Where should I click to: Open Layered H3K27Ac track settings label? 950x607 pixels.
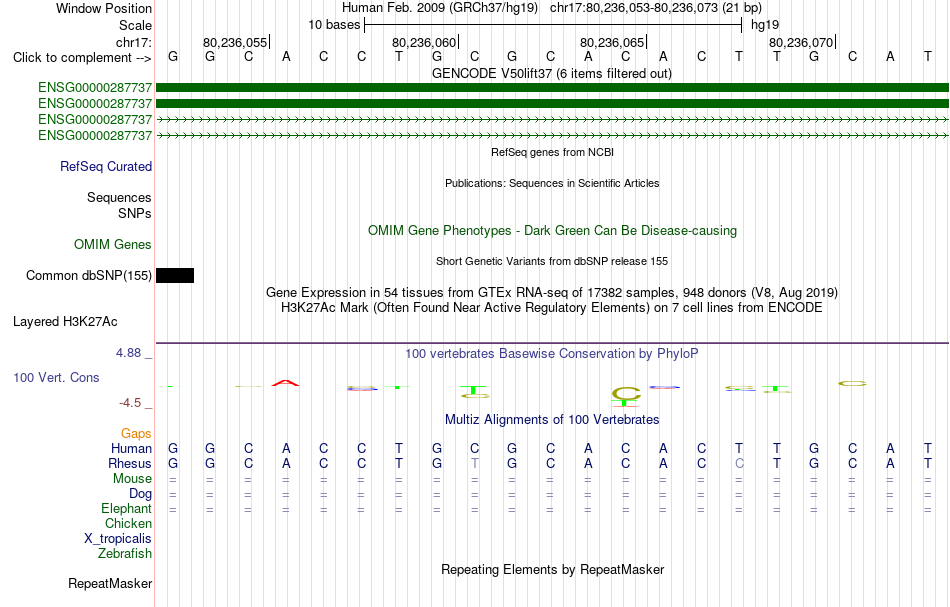click(x=65, y=322)
